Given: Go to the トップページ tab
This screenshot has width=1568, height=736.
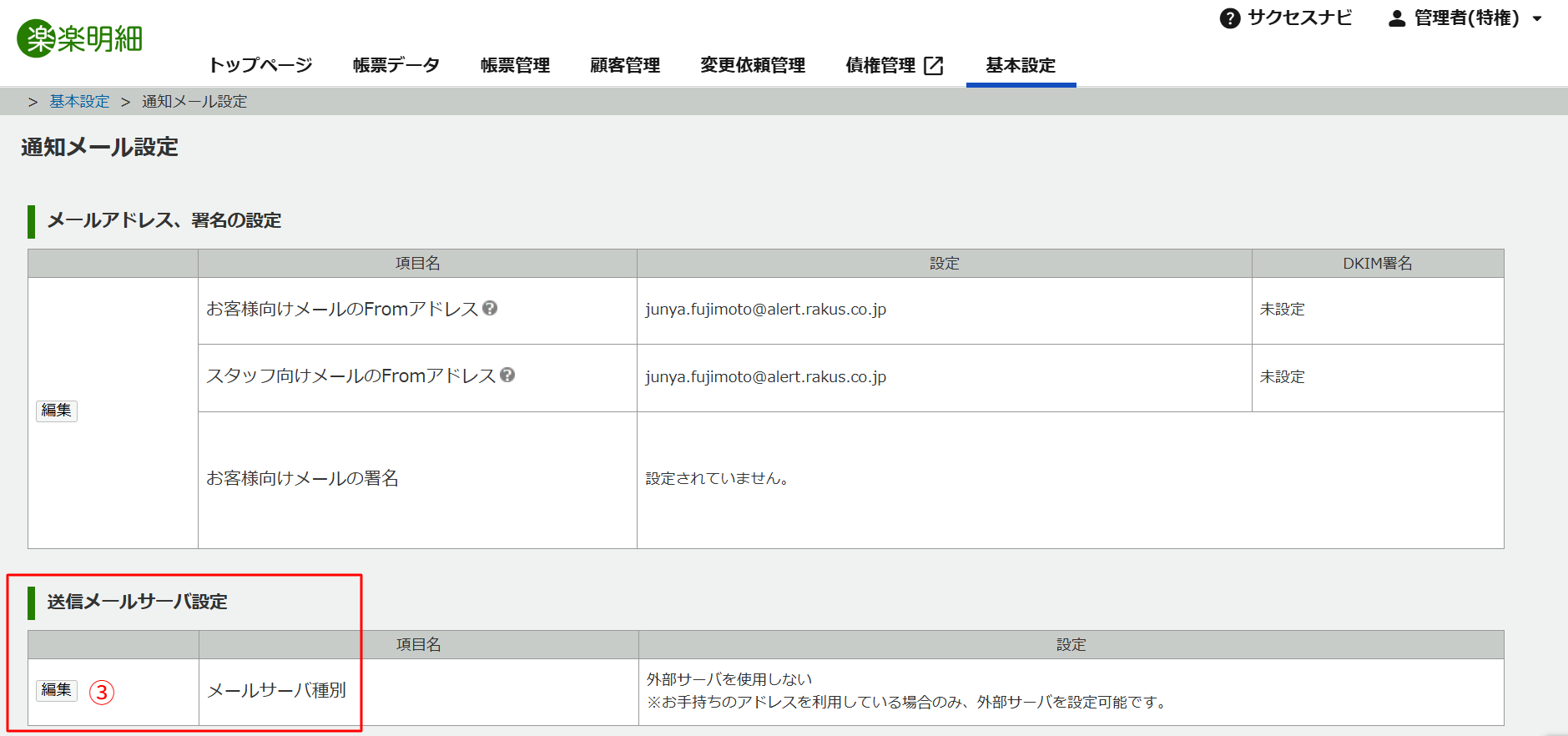Looking at the screenshot, I should pos(260,65).
